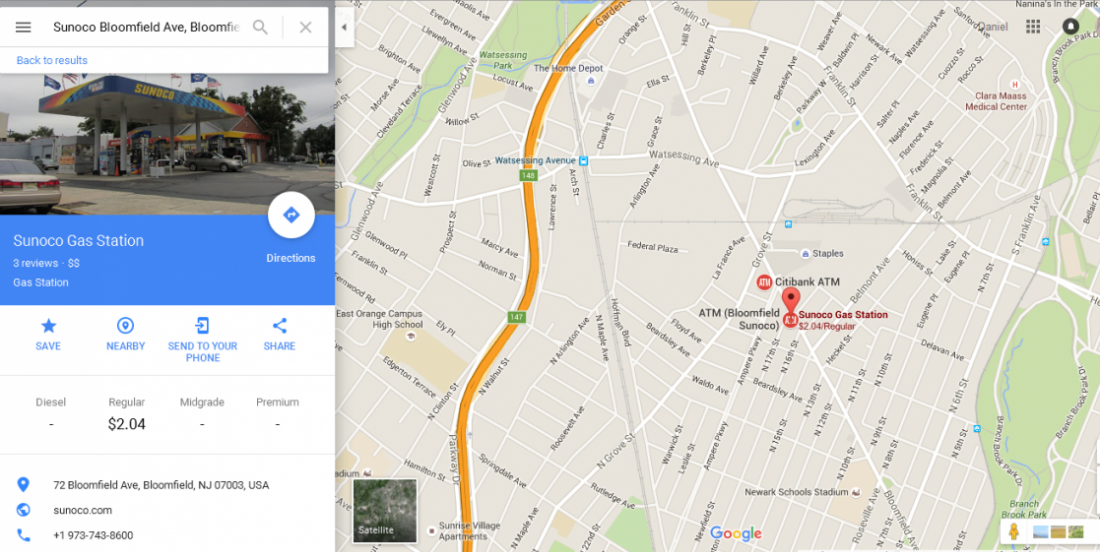The height and width of the screenshot is (552, 1100).
Task: Click the blue Directions button
Action: [x=291, y=215]
